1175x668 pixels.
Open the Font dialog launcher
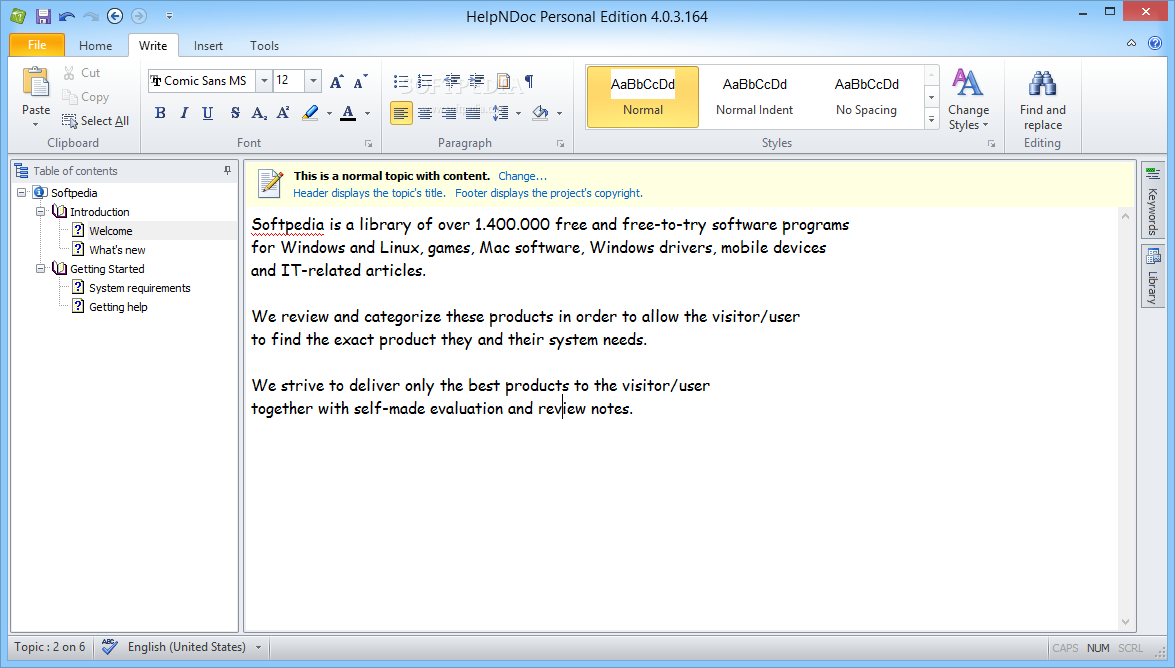click(369, 143)
